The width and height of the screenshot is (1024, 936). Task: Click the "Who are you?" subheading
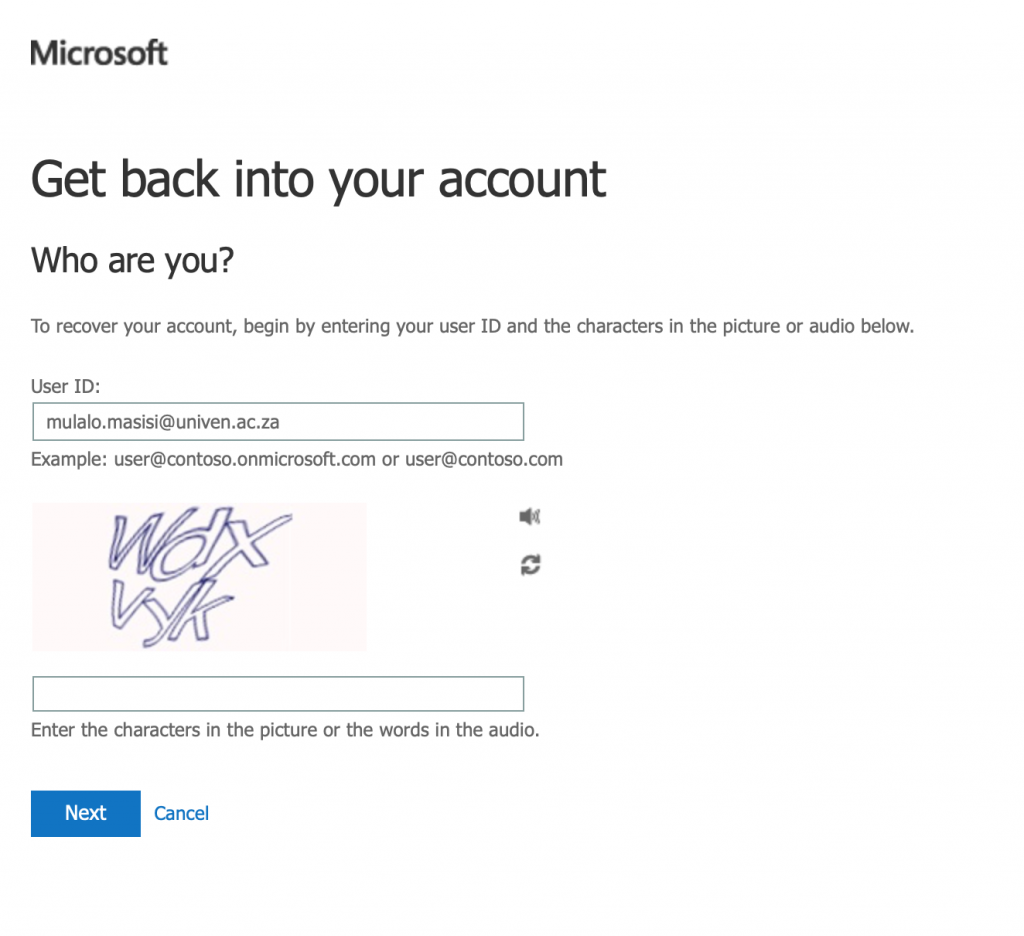coord(132,260)
